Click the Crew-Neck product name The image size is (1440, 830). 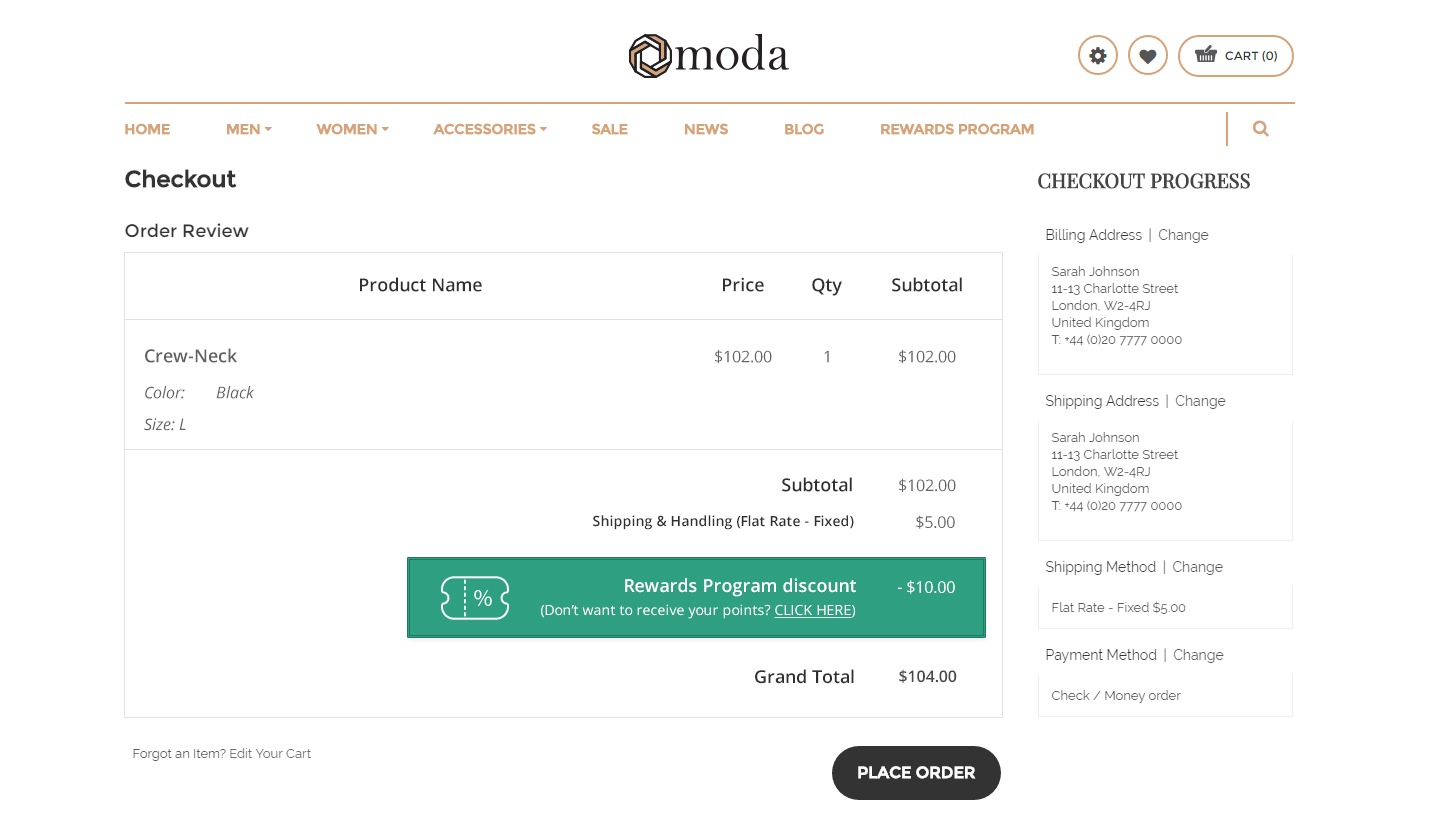click(x=190, y=356)
